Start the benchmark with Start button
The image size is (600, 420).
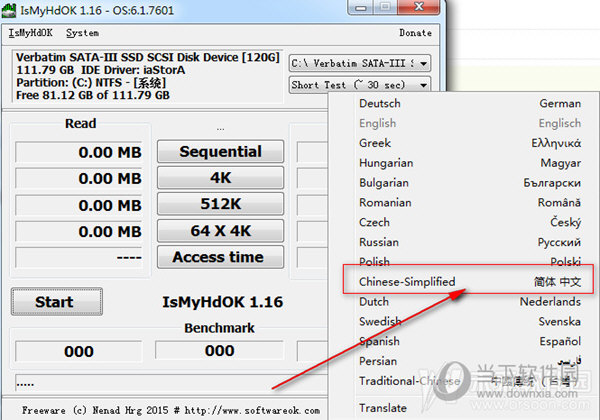click(57, 302)
